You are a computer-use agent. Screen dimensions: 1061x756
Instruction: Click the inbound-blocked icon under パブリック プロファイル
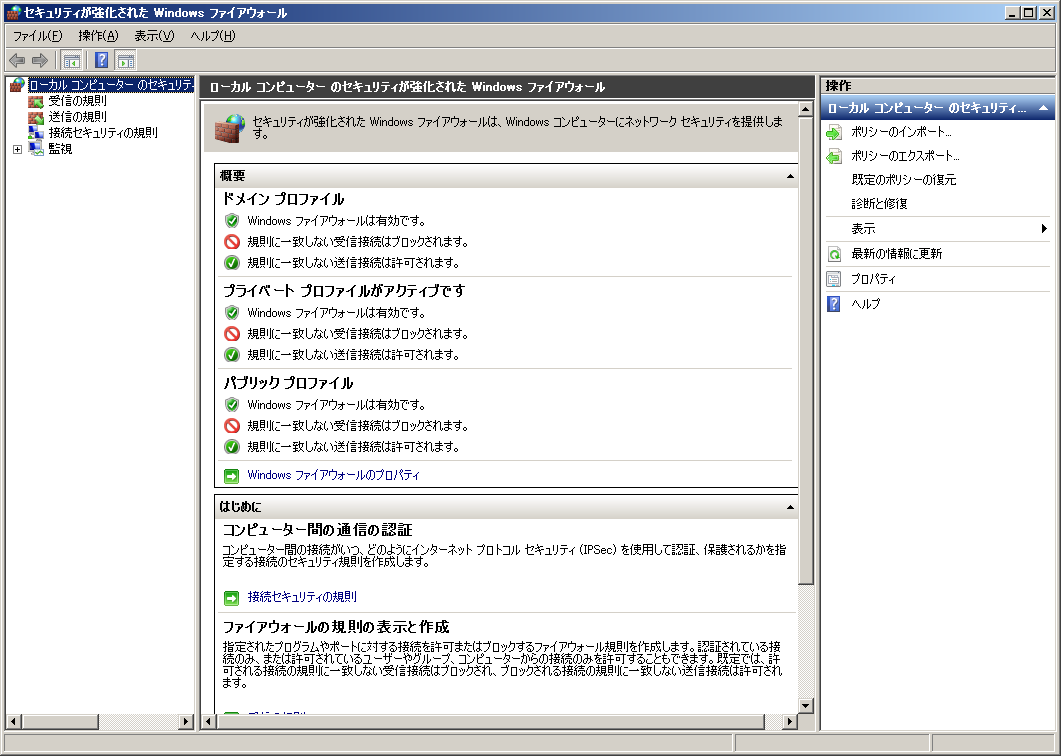tap(232, 426)
